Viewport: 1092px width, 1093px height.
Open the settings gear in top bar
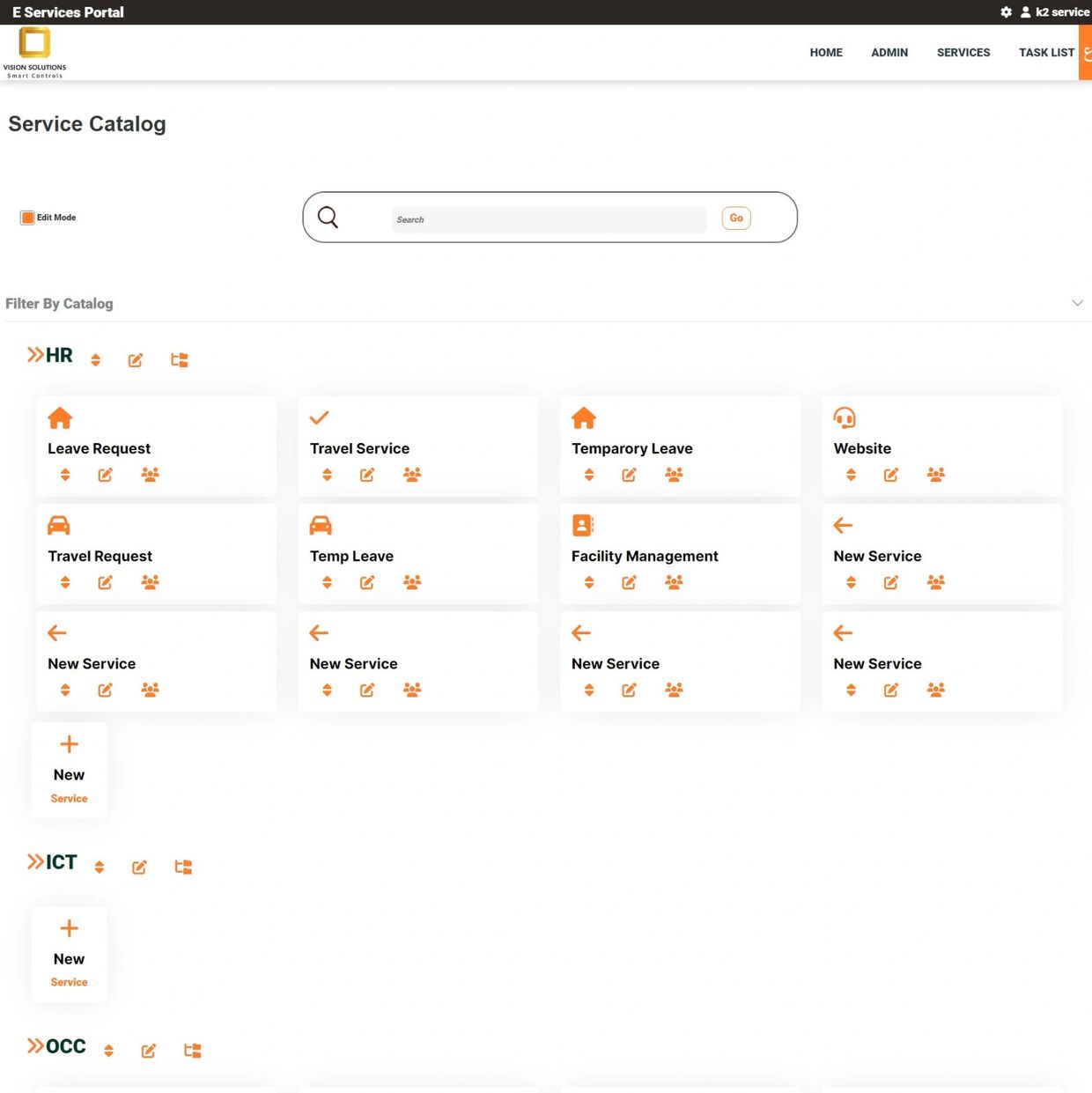point(1006,12)
